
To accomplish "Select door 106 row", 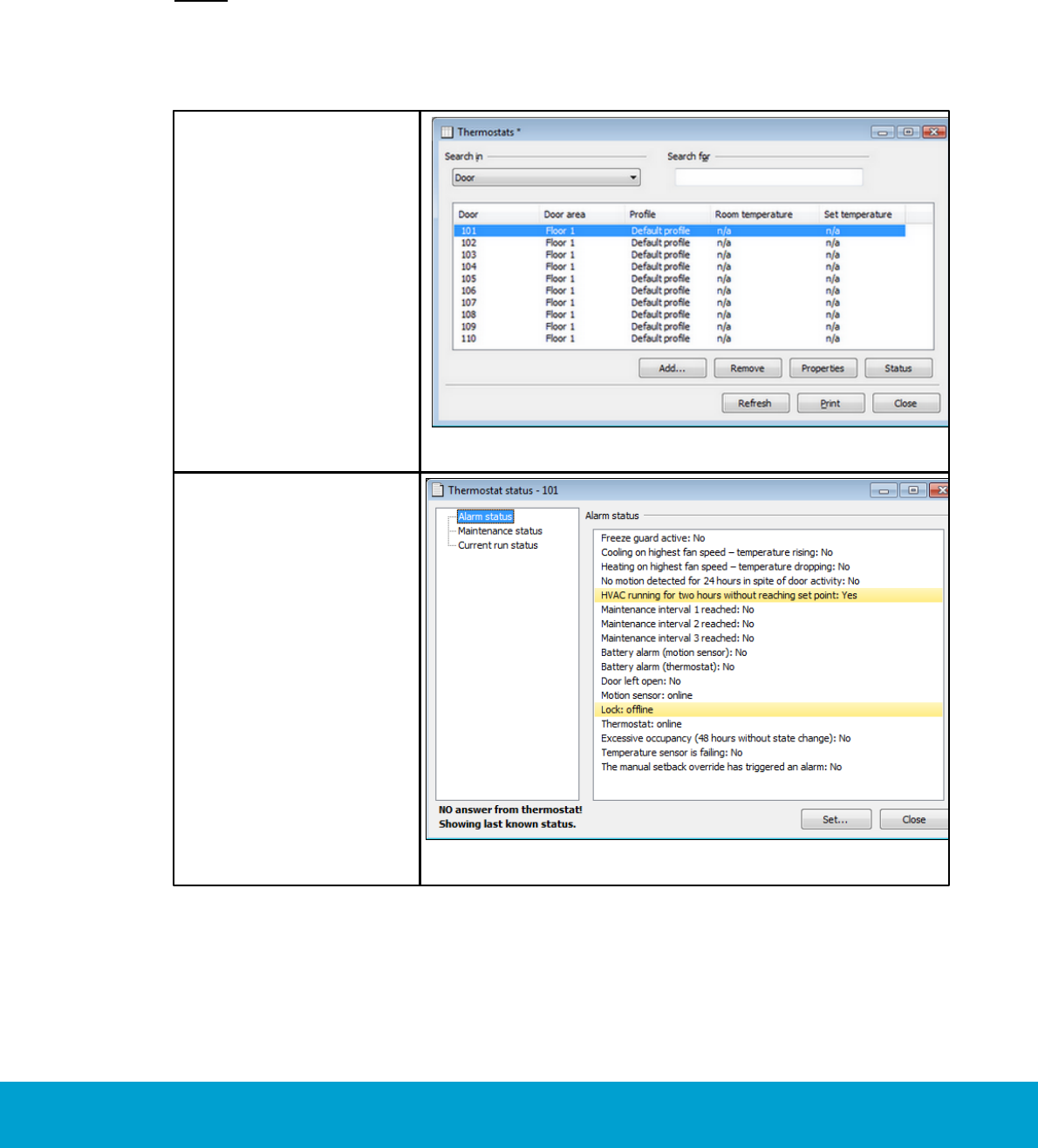I will [x=679, y=290].
